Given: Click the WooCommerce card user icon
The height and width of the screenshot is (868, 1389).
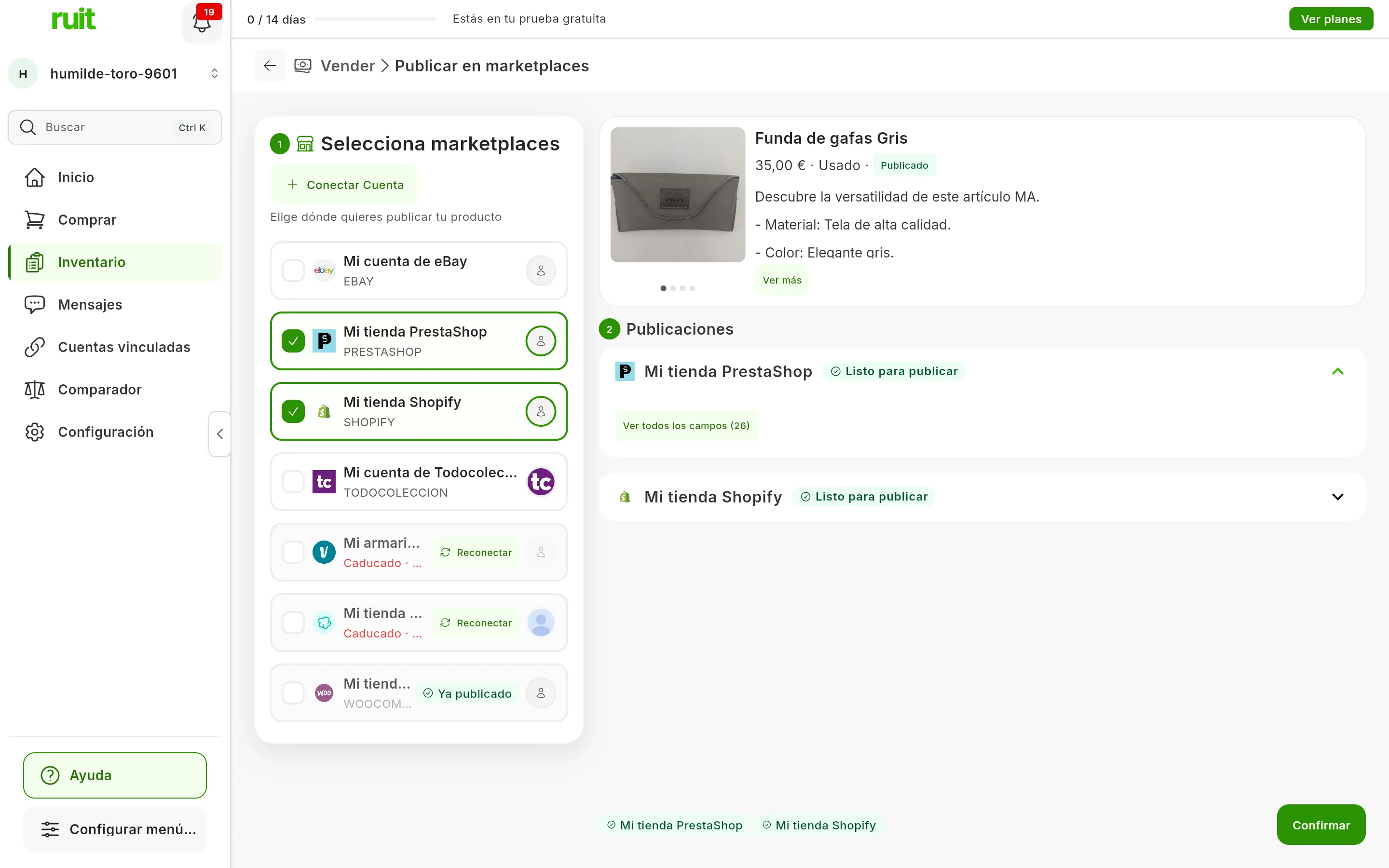Looking at the screenshot, I should point(541,693).
